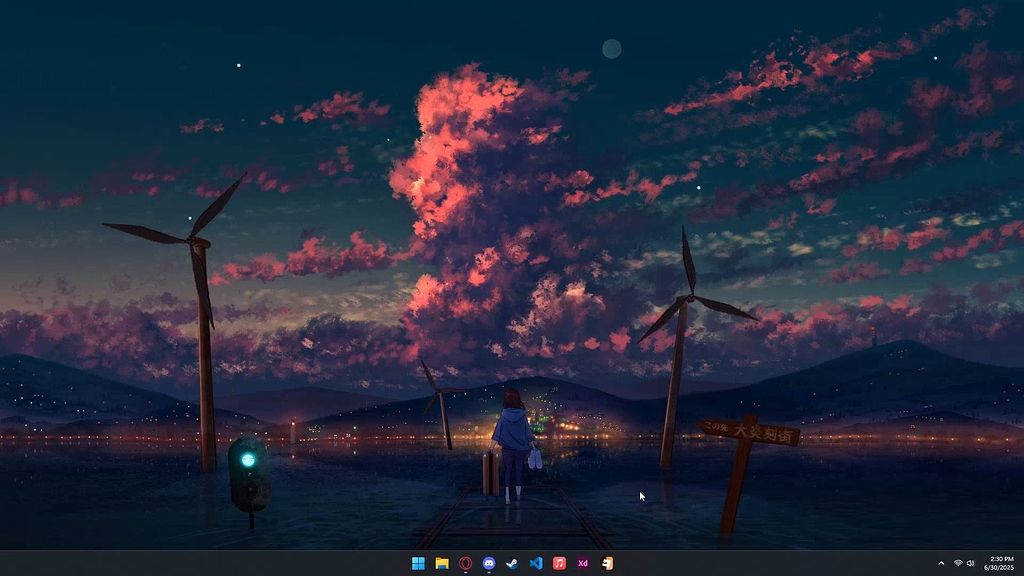Switch to the running Discord window
The height and width of the screenshot is (576, 1024).
489,563
